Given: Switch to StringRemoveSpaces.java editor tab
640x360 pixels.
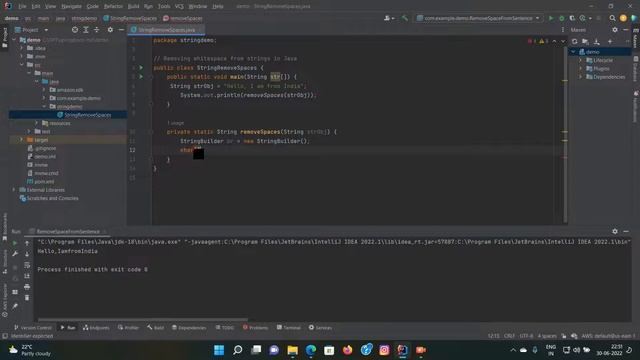Looking at the screenshot, I should [167, 30].
